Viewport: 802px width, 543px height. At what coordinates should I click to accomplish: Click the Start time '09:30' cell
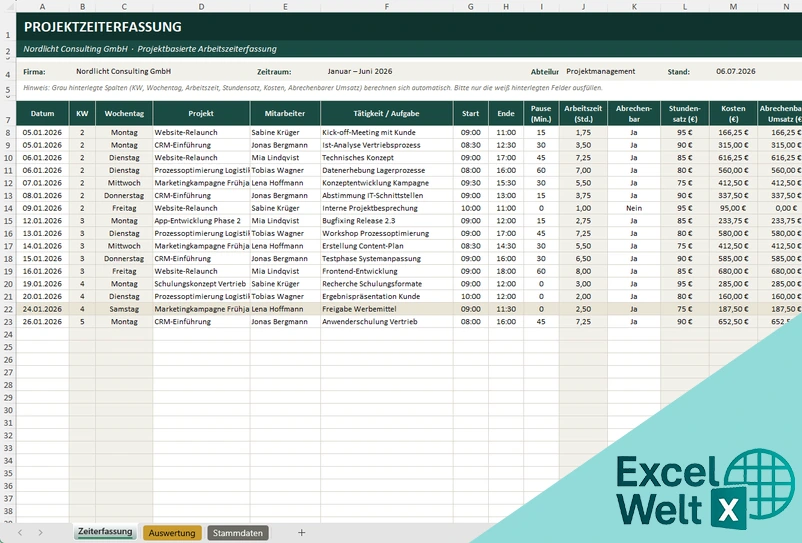point(471,183)
